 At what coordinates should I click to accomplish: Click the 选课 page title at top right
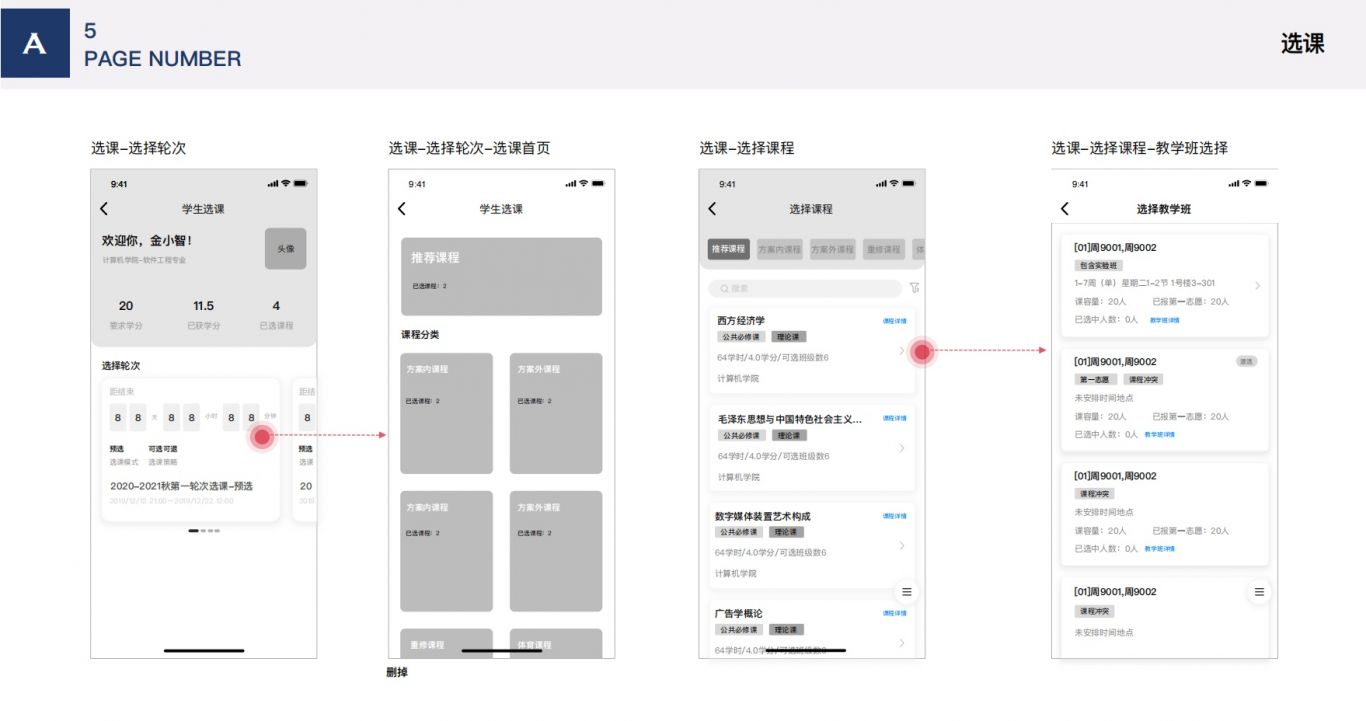coord(1303,43)
